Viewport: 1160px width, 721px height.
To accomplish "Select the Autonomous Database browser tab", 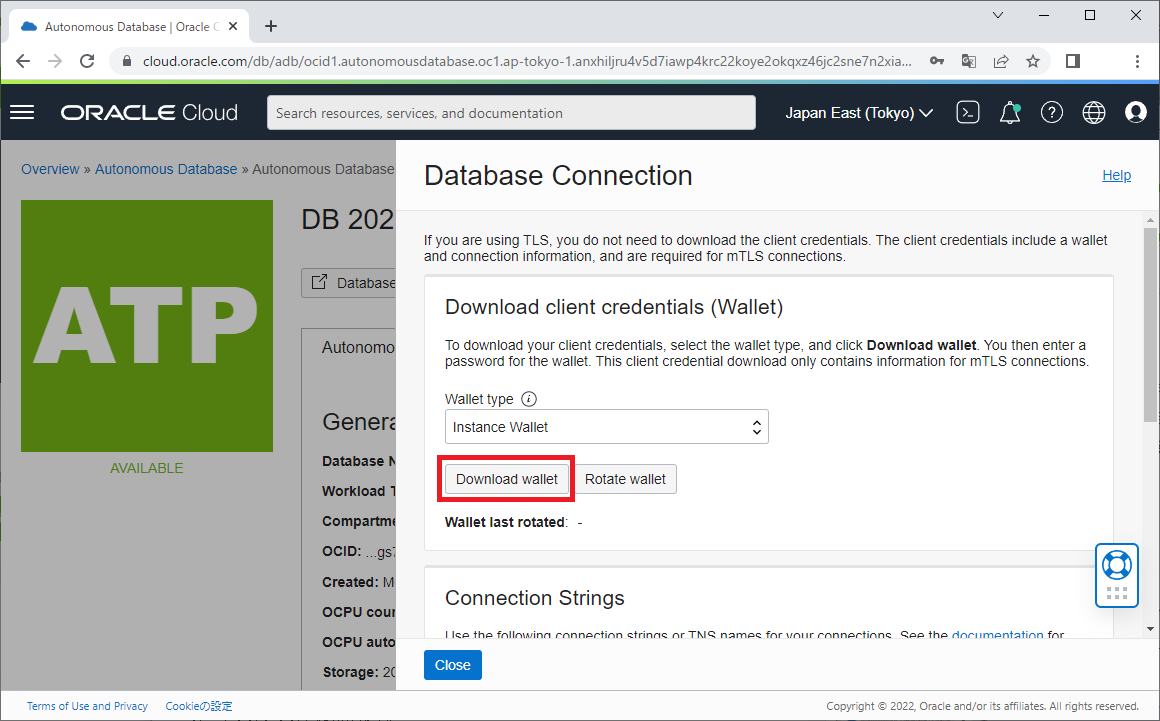I will point(129,27).
